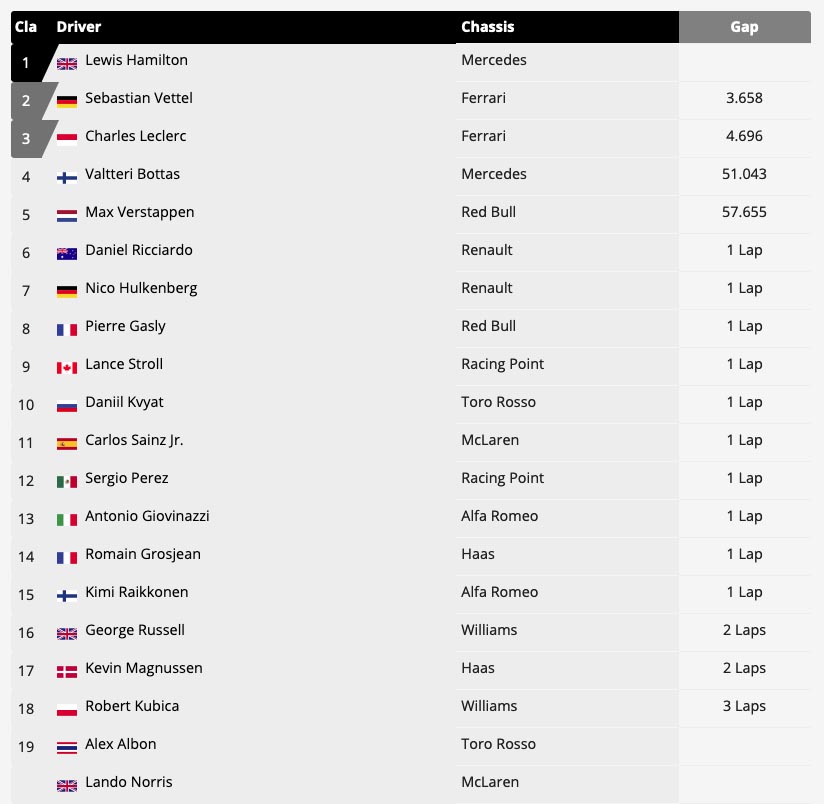Click the Monaco flag beside Charles Leclerc
This screenshot has width=824, height=804.
[67, 140]
